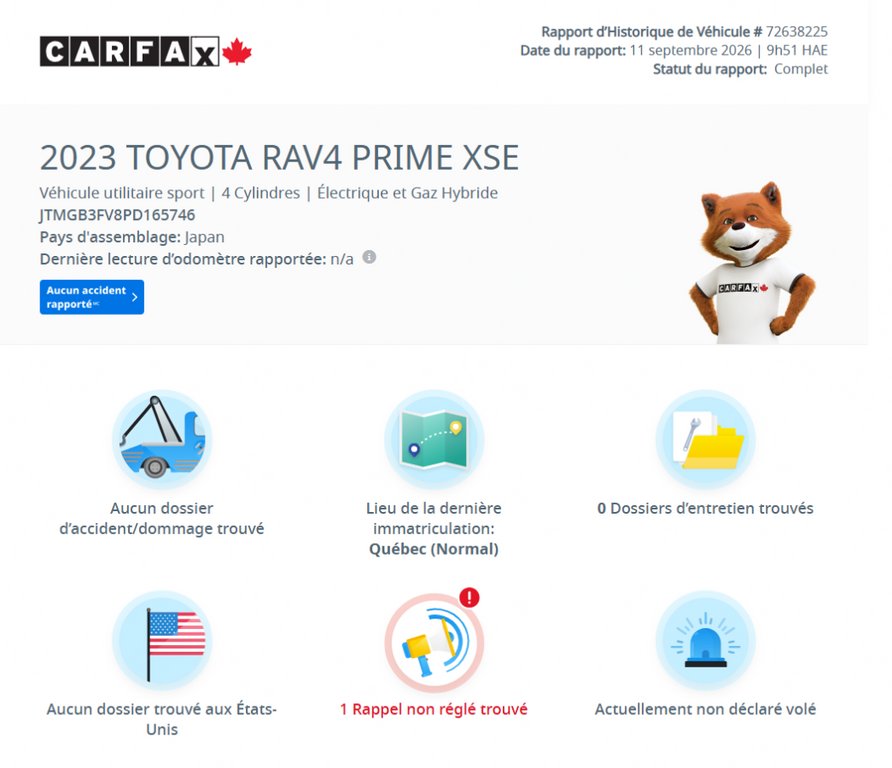Click 'Électrique et Gaz Hybride' text
Screen dimensions: 892x768
pos(407,193)
